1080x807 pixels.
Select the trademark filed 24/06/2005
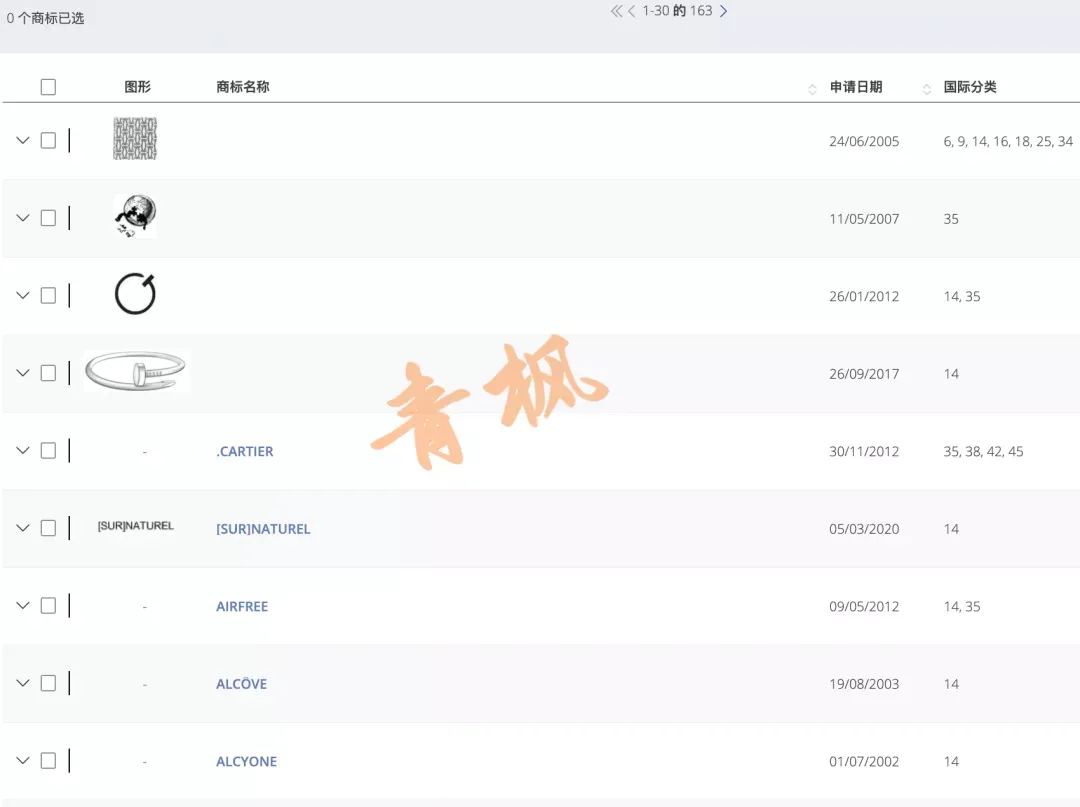(x=48, y=140)
